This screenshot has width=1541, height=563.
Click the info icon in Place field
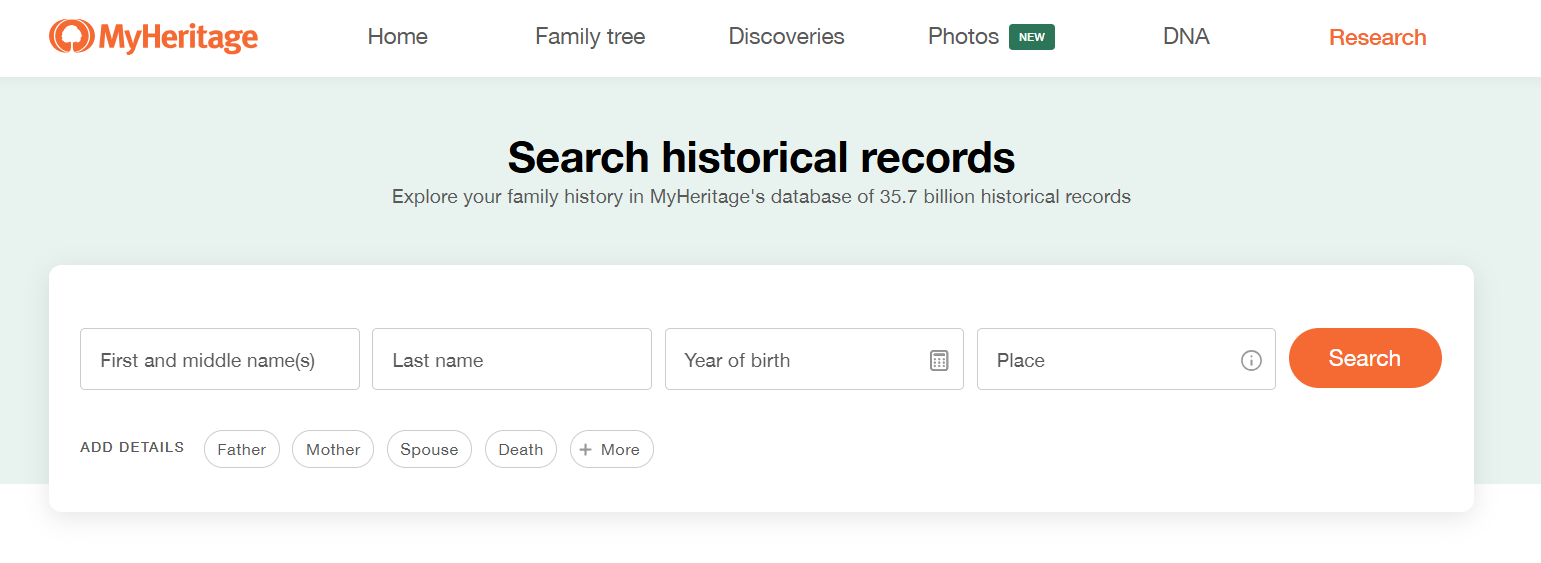[x=1251, y=360]
